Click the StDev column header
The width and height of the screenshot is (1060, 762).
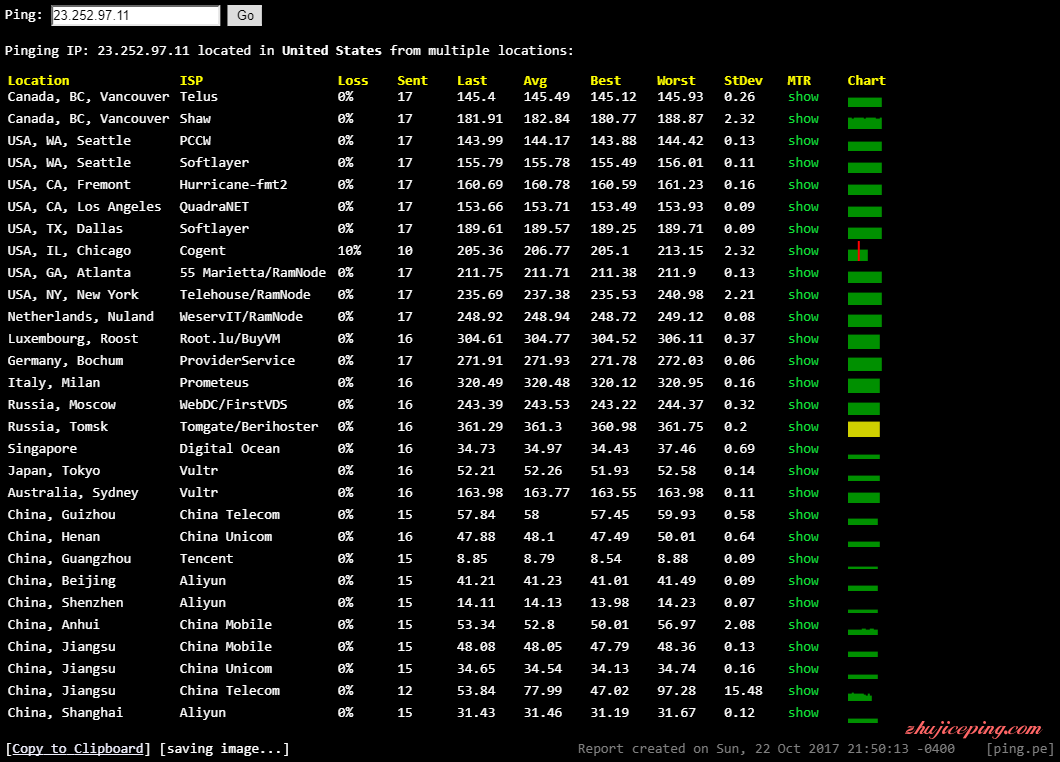pyautogui.click(x=743, y=80)
